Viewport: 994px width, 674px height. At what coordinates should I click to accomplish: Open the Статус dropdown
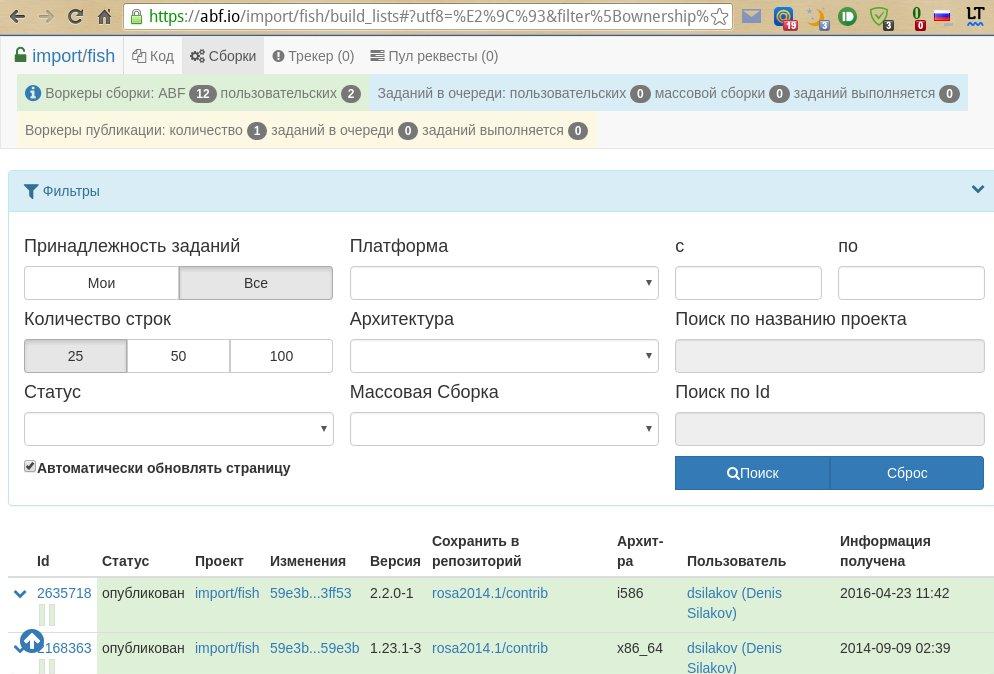(x=178, y=429)
